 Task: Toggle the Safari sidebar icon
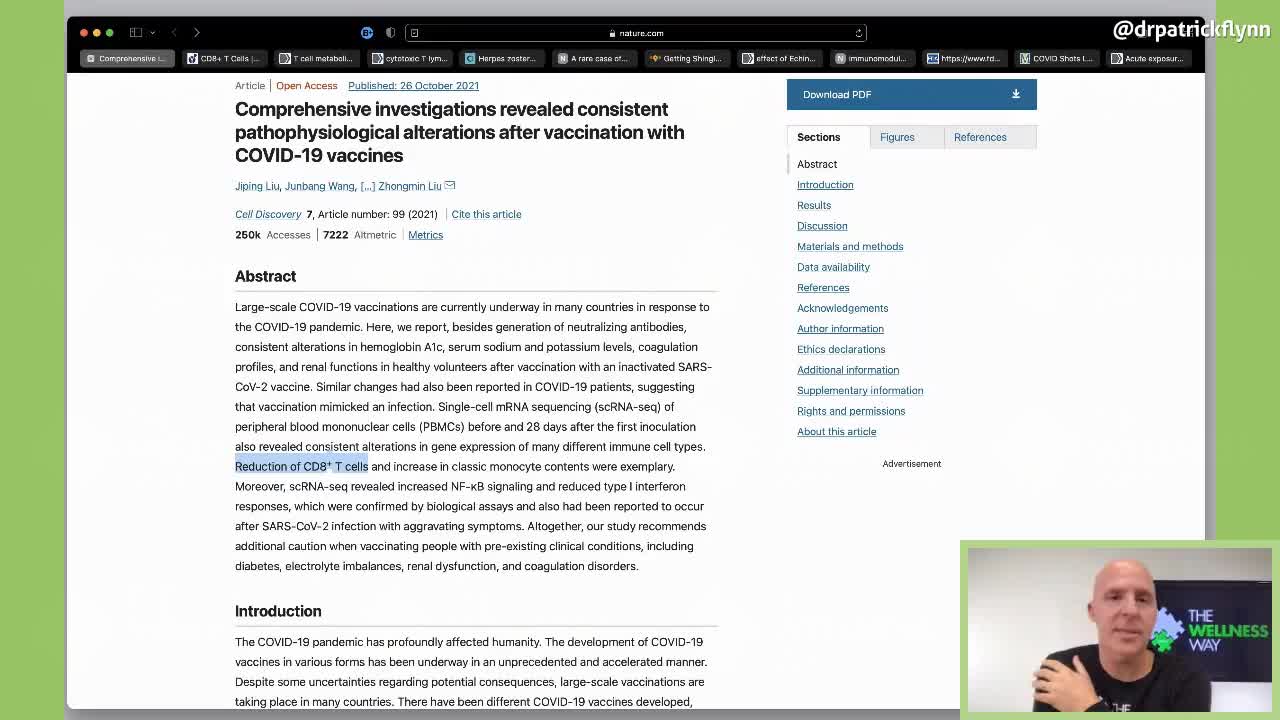[x=136, y=33]
